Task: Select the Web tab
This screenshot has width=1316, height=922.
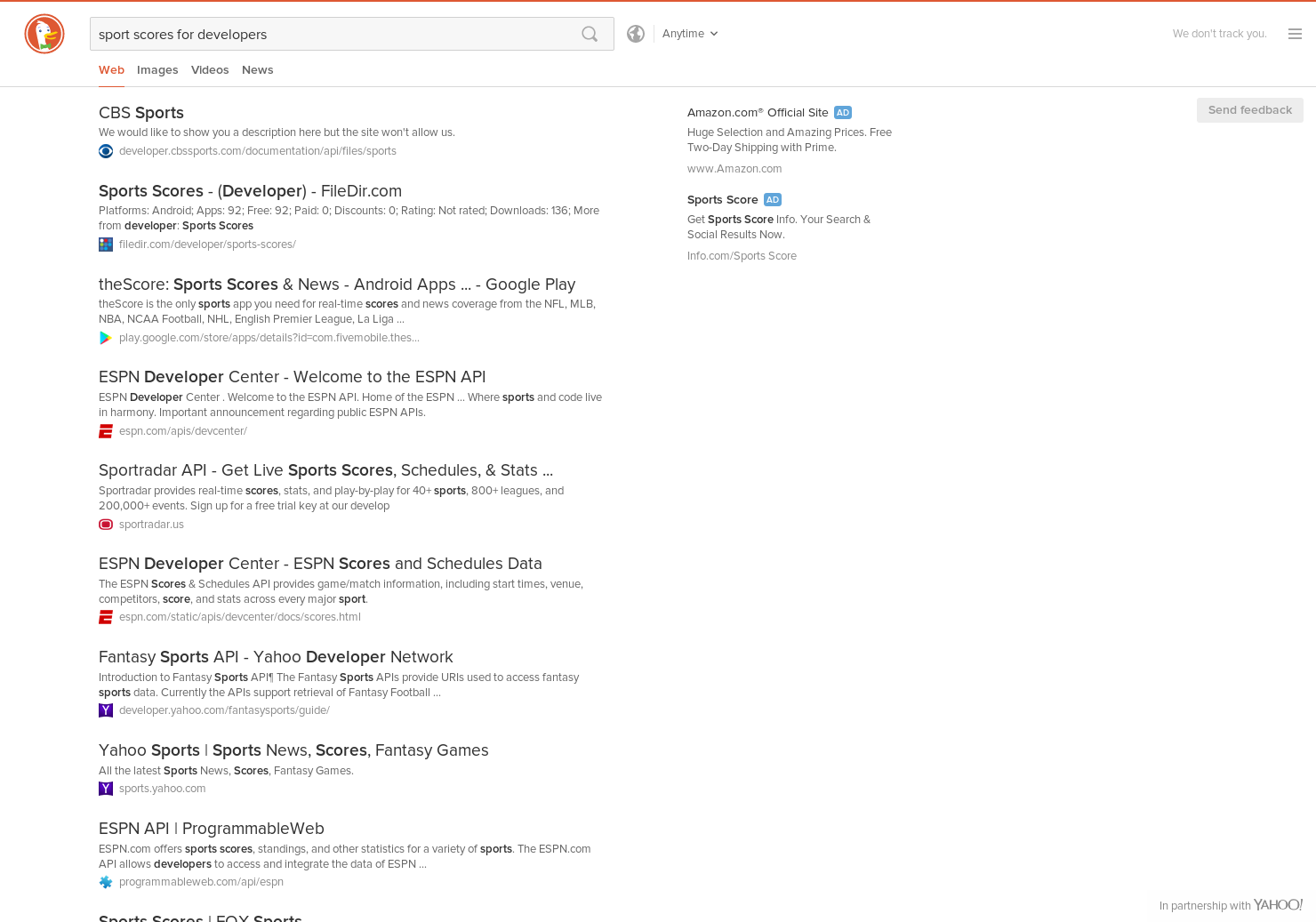Action: click(x=111, y=70)
